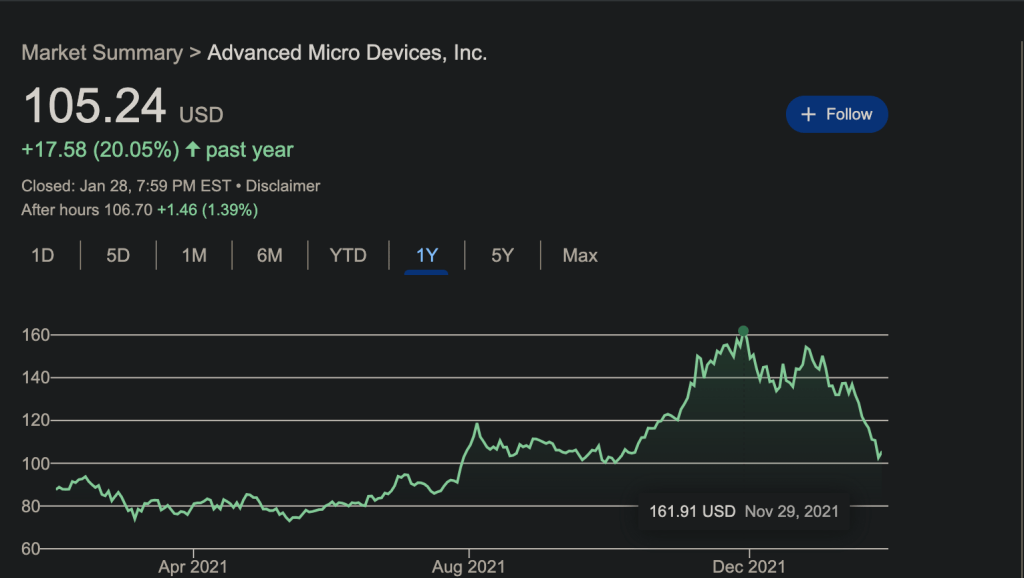Screen dimensions: 1024x578
Task: Click the Advanced Micro Devices, Inc. title
Action: (347, 52)
